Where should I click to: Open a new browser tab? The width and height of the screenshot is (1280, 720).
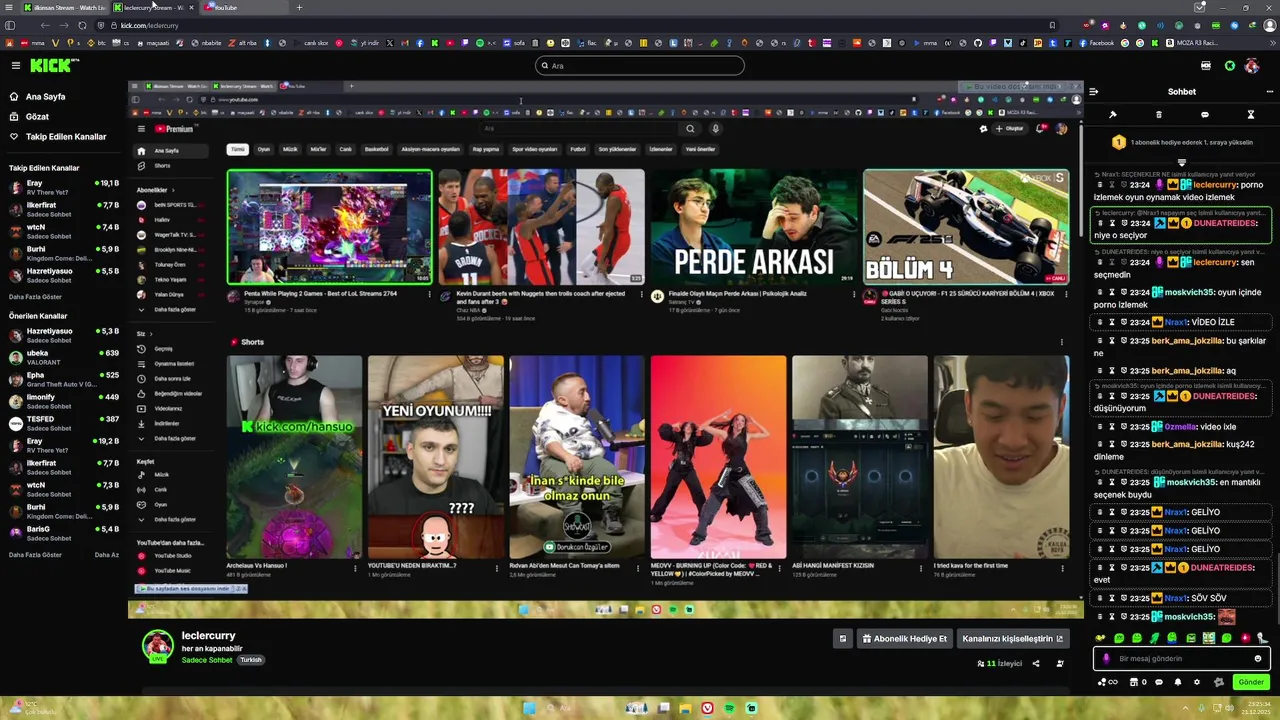(298, 8)
